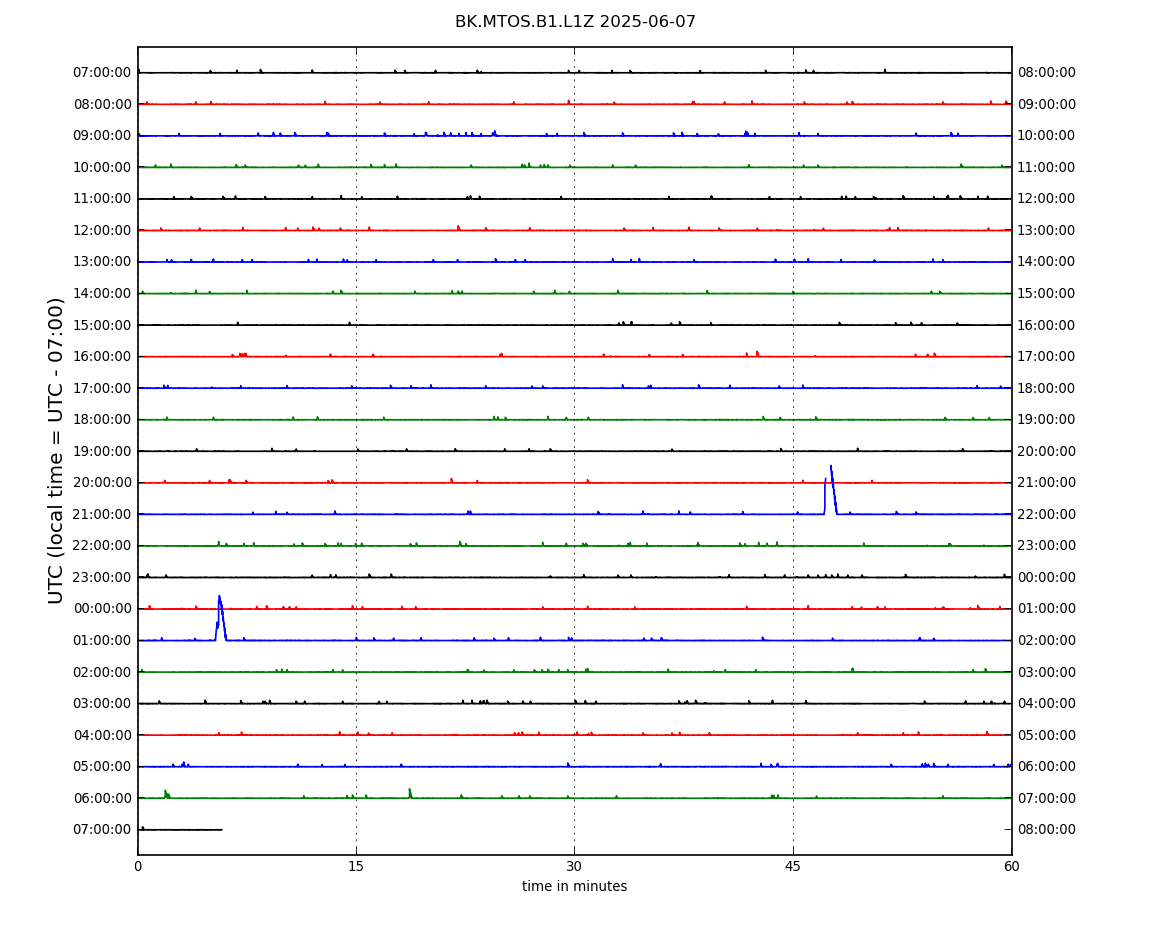The height and width of the screenshot is (950, 1150).
Task: Click the left-axis start time label 21:00:00
Action: (103, 514)
